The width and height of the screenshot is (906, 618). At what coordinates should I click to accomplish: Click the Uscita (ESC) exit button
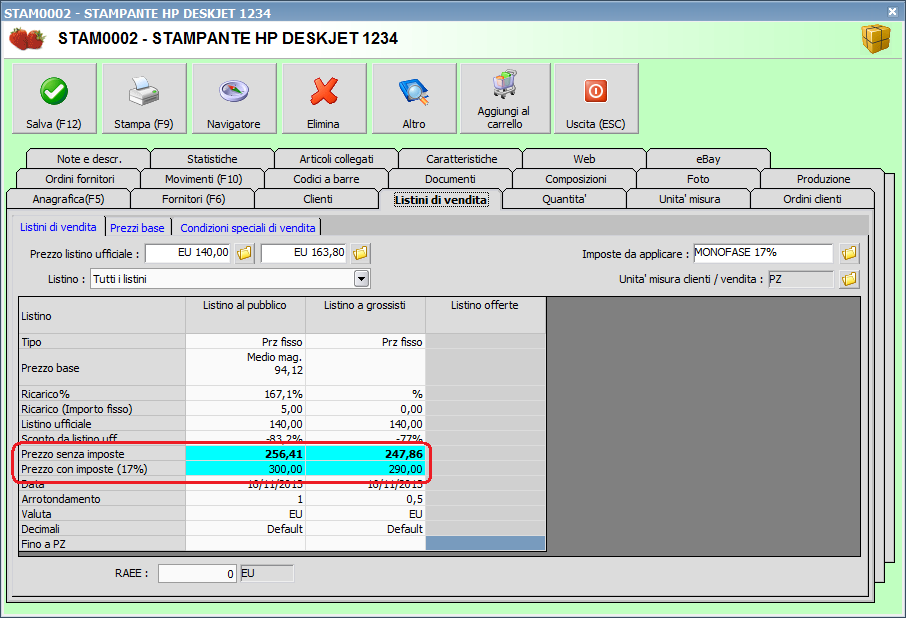click(596, 99)
